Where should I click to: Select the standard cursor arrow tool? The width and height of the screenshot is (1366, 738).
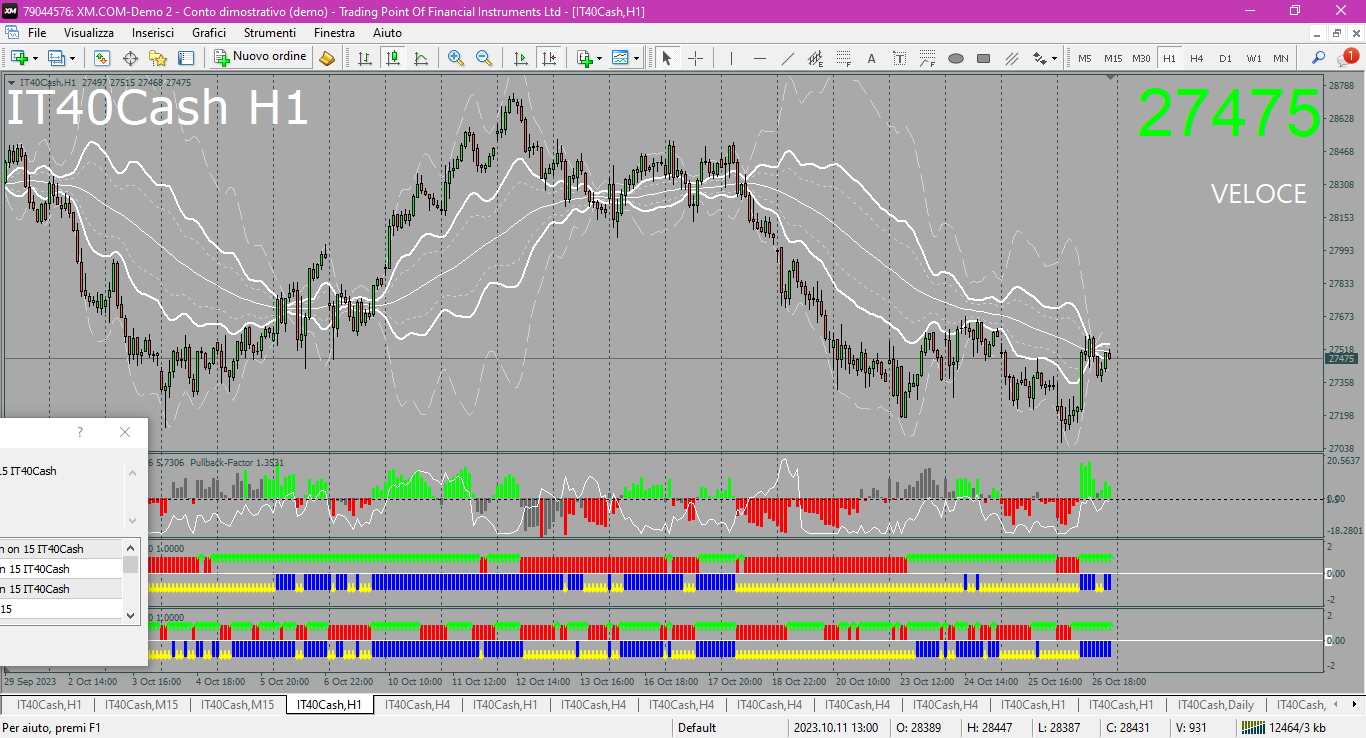tap(667, 58)
